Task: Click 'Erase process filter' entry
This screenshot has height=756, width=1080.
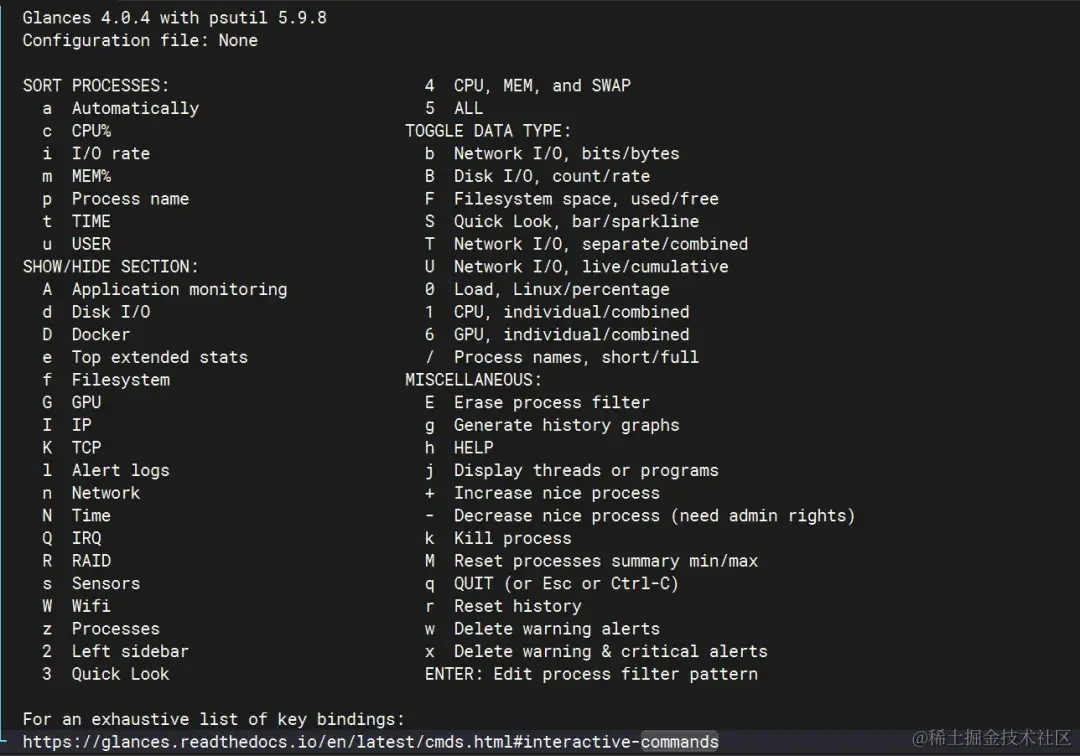Action: click(537, 402)
